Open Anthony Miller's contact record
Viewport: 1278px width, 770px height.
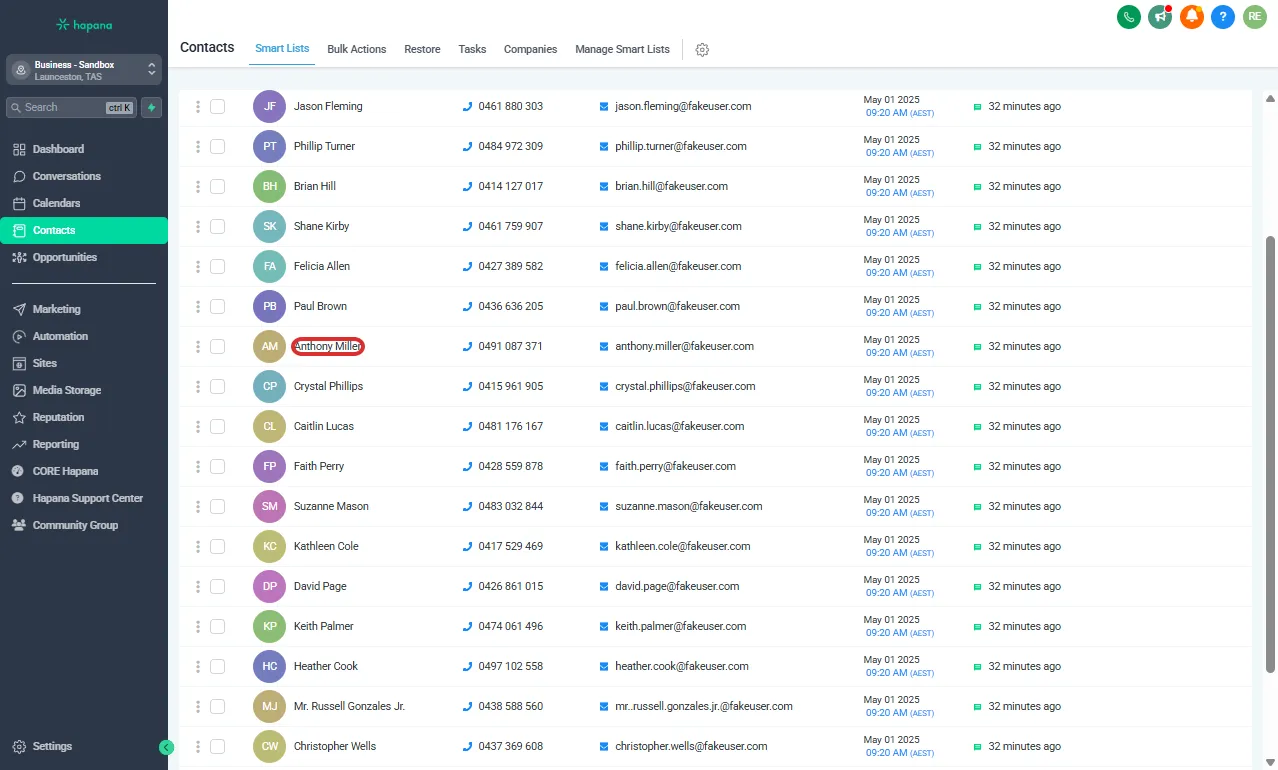(x=327, y=346)
